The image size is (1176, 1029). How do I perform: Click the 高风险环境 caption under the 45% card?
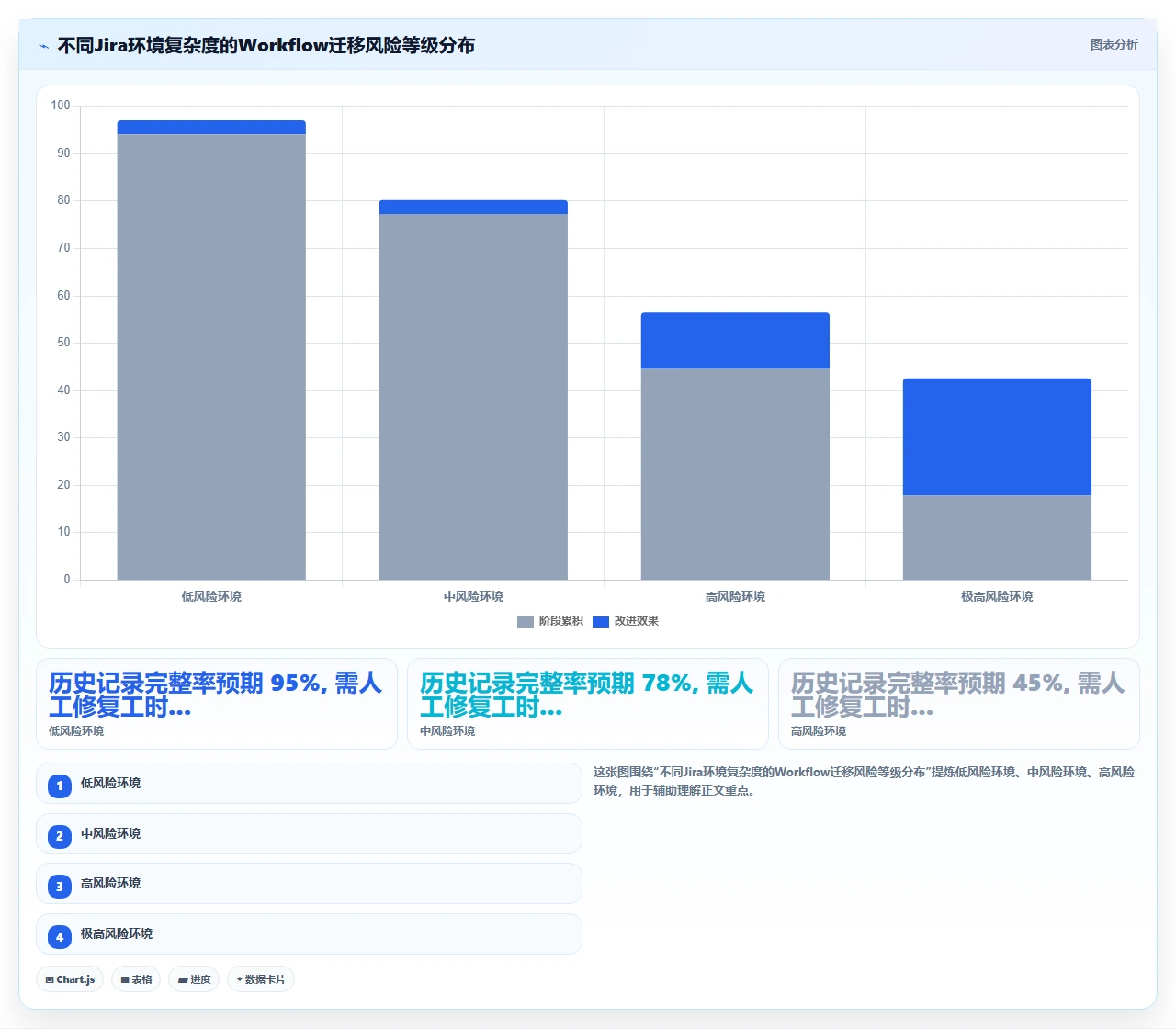pyautogui.click(x=819, y=731)
